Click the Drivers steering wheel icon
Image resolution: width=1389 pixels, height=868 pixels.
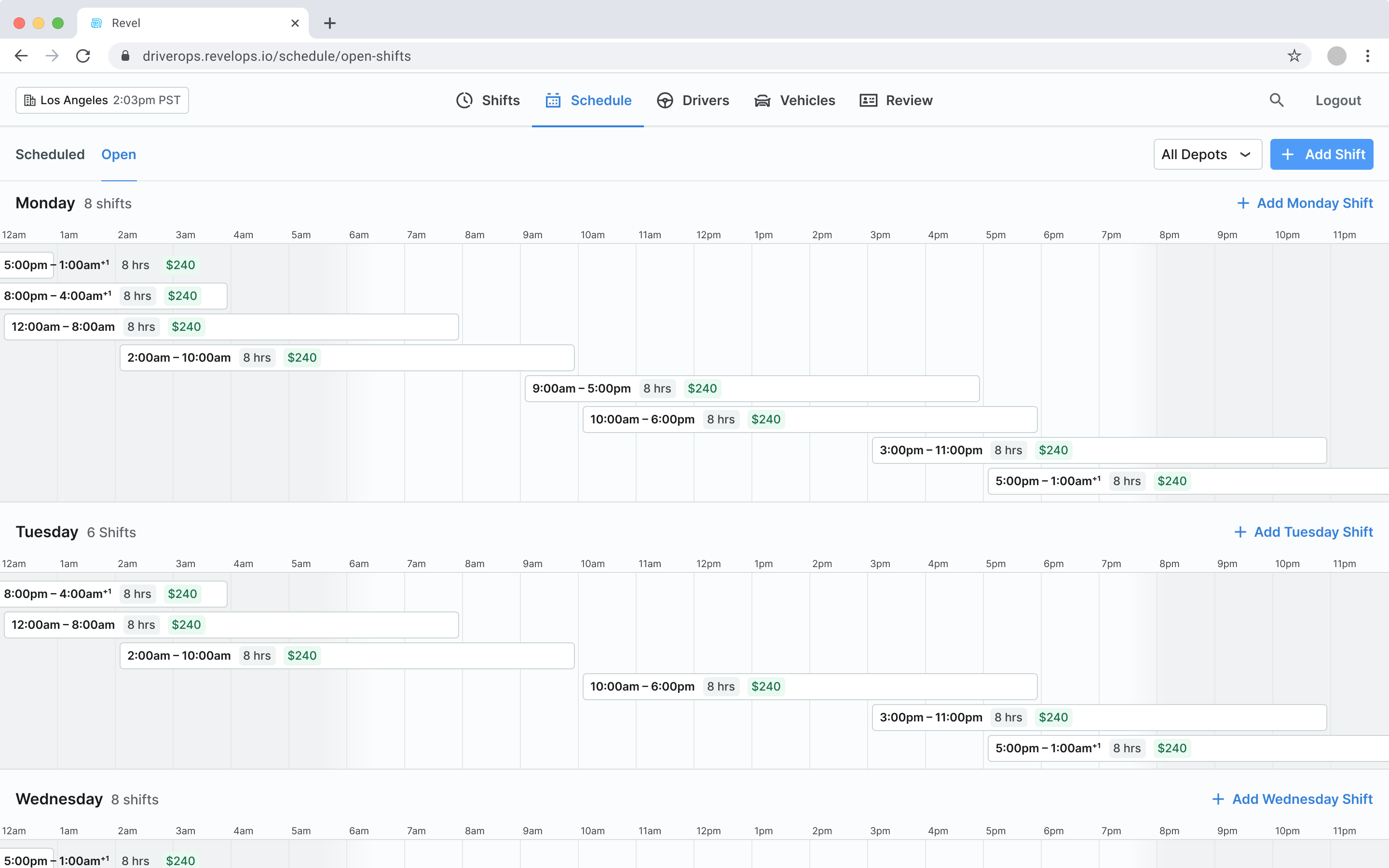(x=665, y=100)
